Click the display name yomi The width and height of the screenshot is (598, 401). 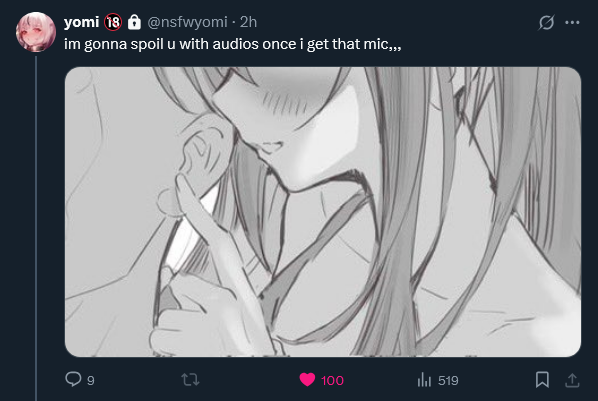point(81,22)
